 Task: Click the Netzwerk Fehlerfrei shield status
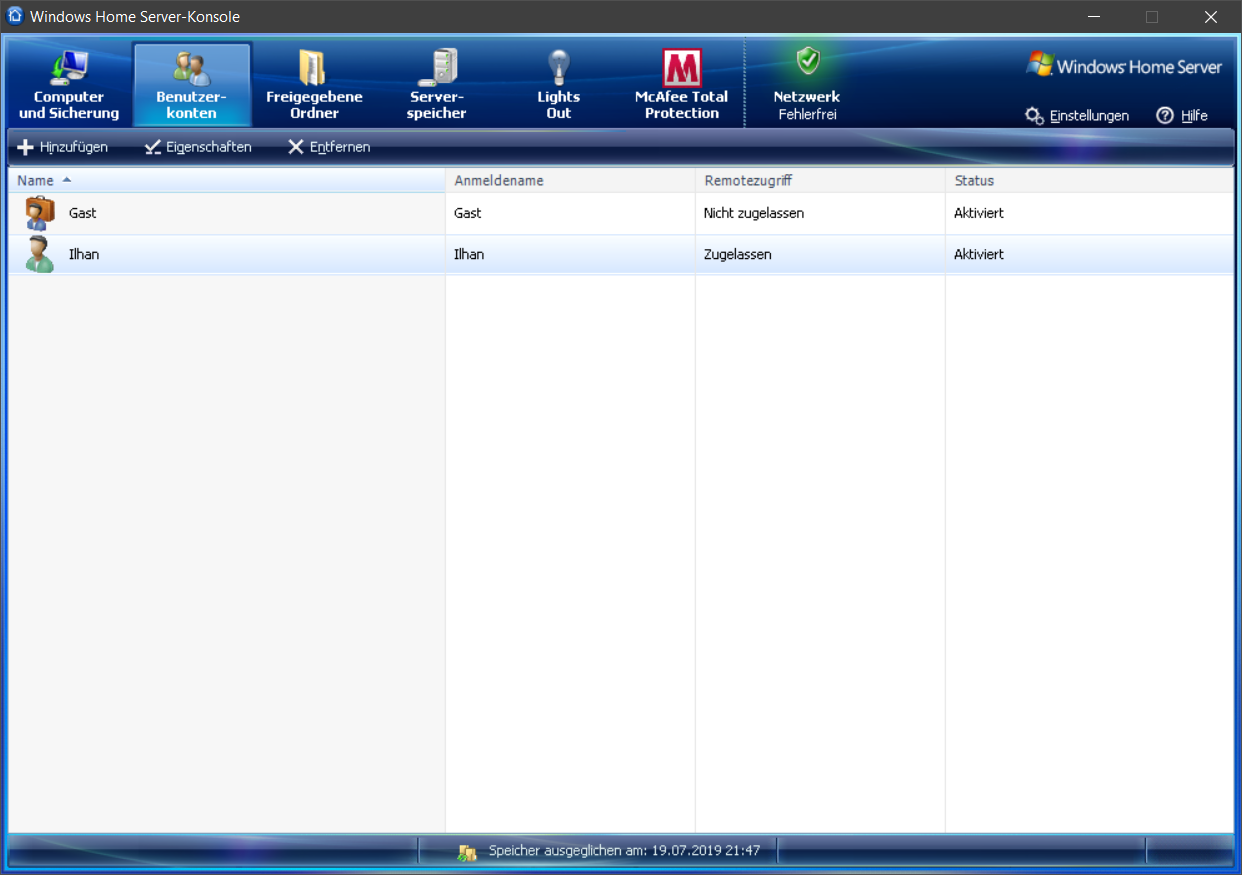click(807, 85)
